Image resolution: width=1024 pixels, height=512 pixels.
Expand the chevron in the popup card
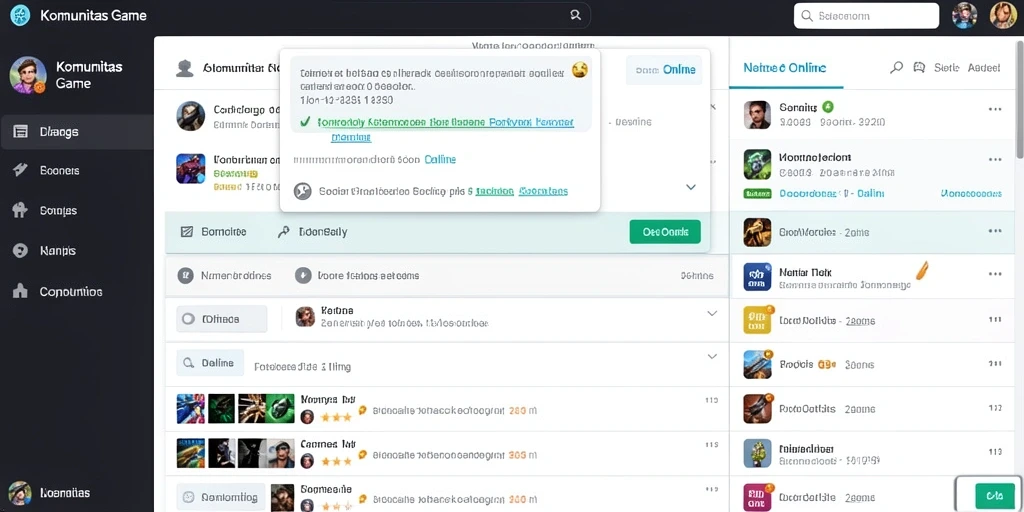[x=690, y=187]
